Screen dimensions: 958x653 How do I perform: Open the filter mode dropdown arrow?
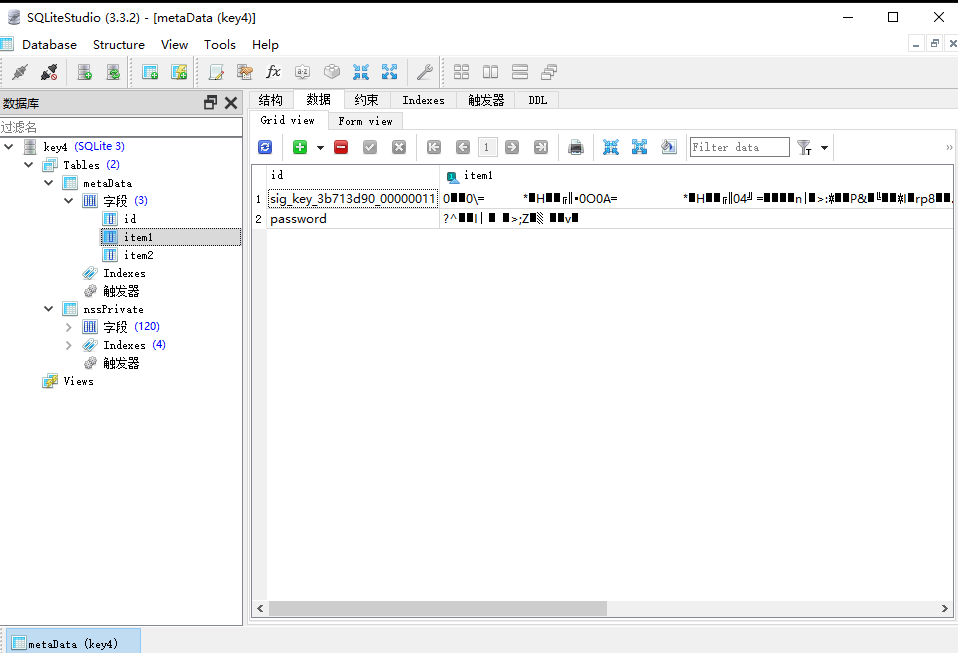[x=824, y=148]
